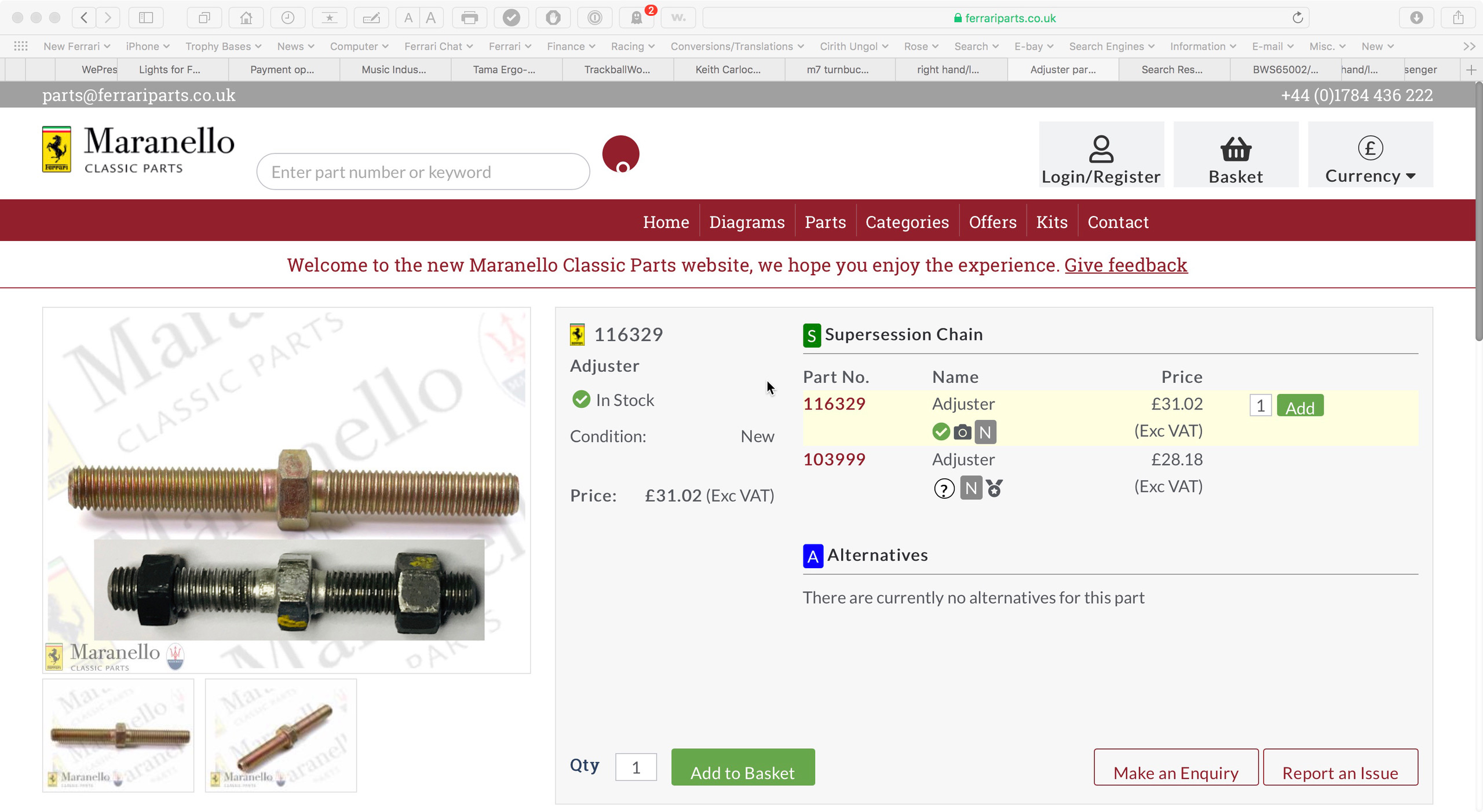The image size is (1483, 812).
Task: Click the red round search button
Action: point(620,154)
